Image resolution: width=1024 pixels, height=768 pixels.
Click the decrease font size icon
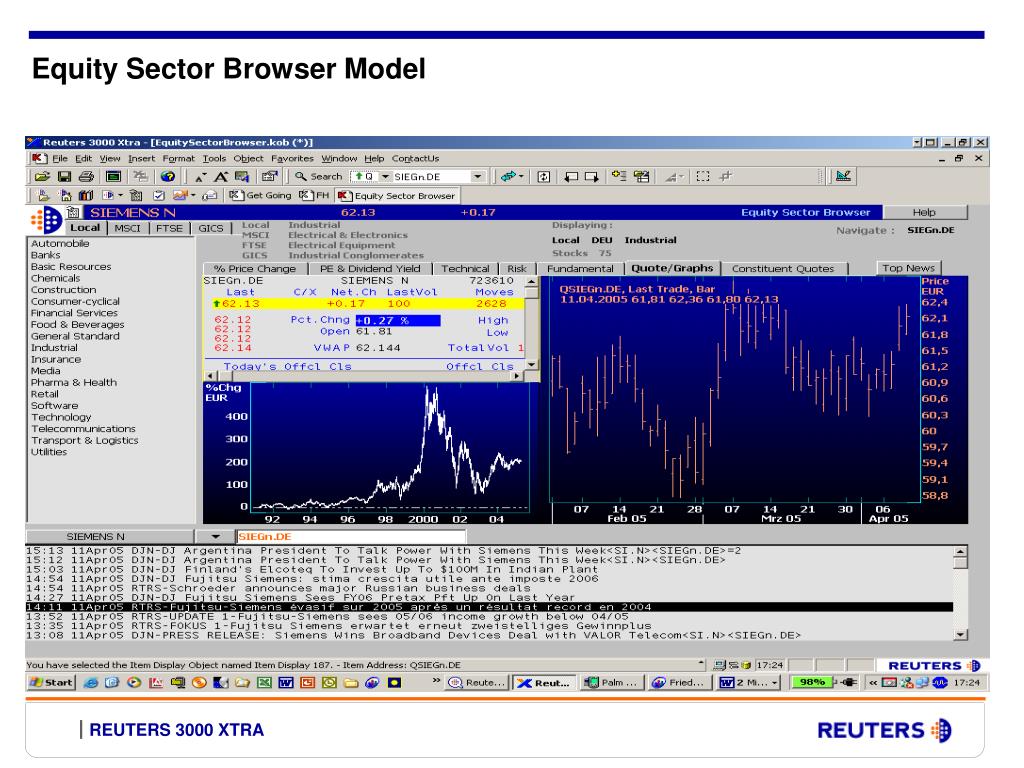coord(200,176)
